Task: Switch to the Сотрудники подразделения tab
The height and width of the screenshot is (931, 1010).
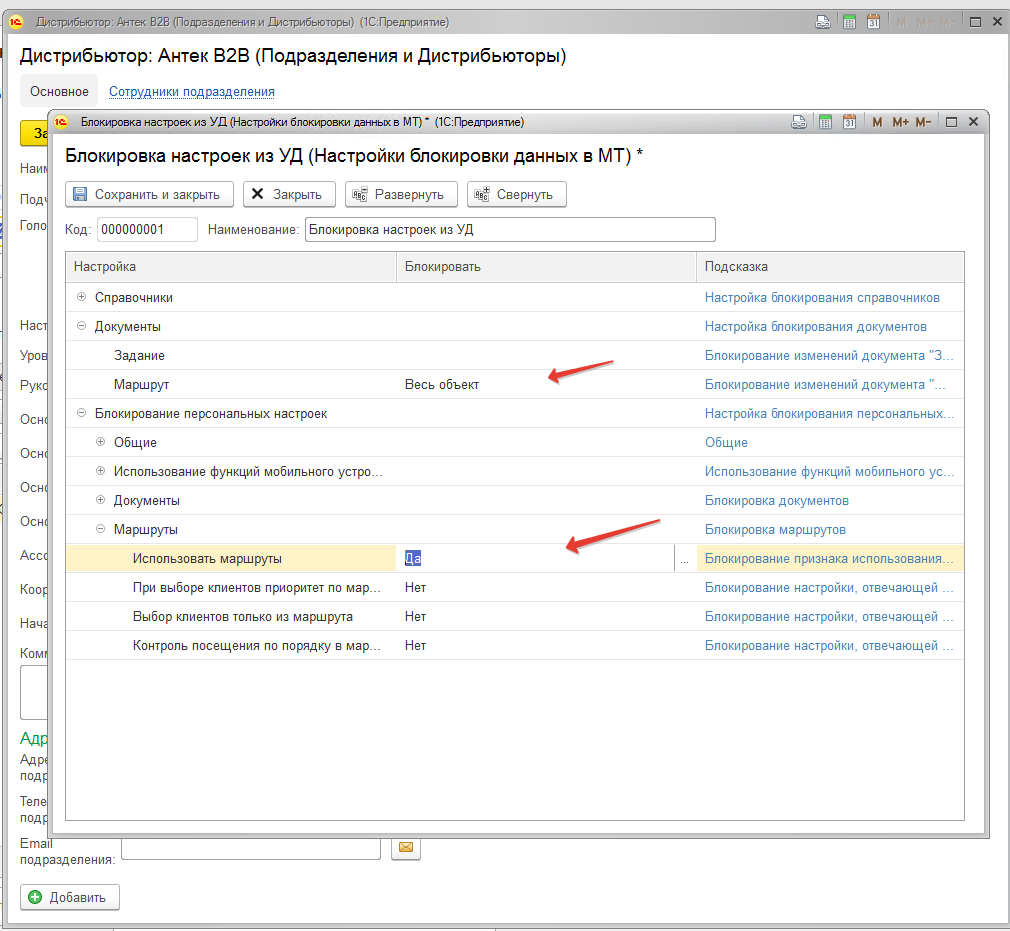Action: click(192, 91)
